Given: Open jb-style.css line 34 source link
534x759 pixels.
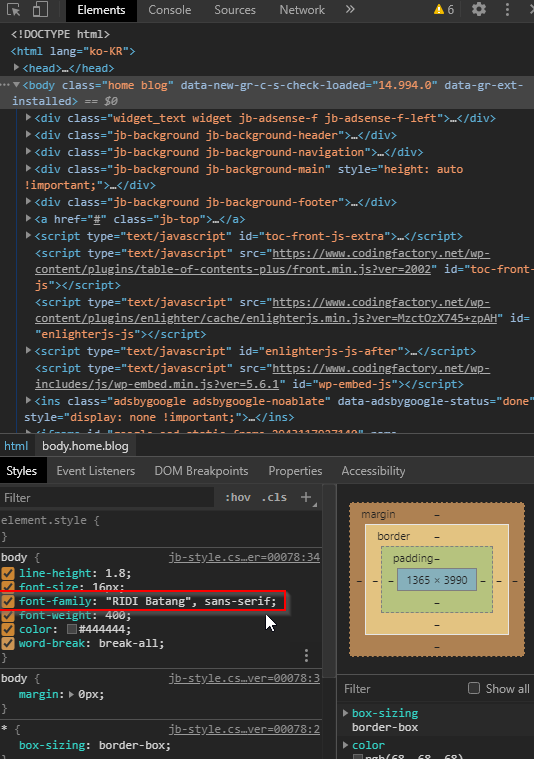Looking at the screenshot, I should pyautogui.click(x=244, y=557).
